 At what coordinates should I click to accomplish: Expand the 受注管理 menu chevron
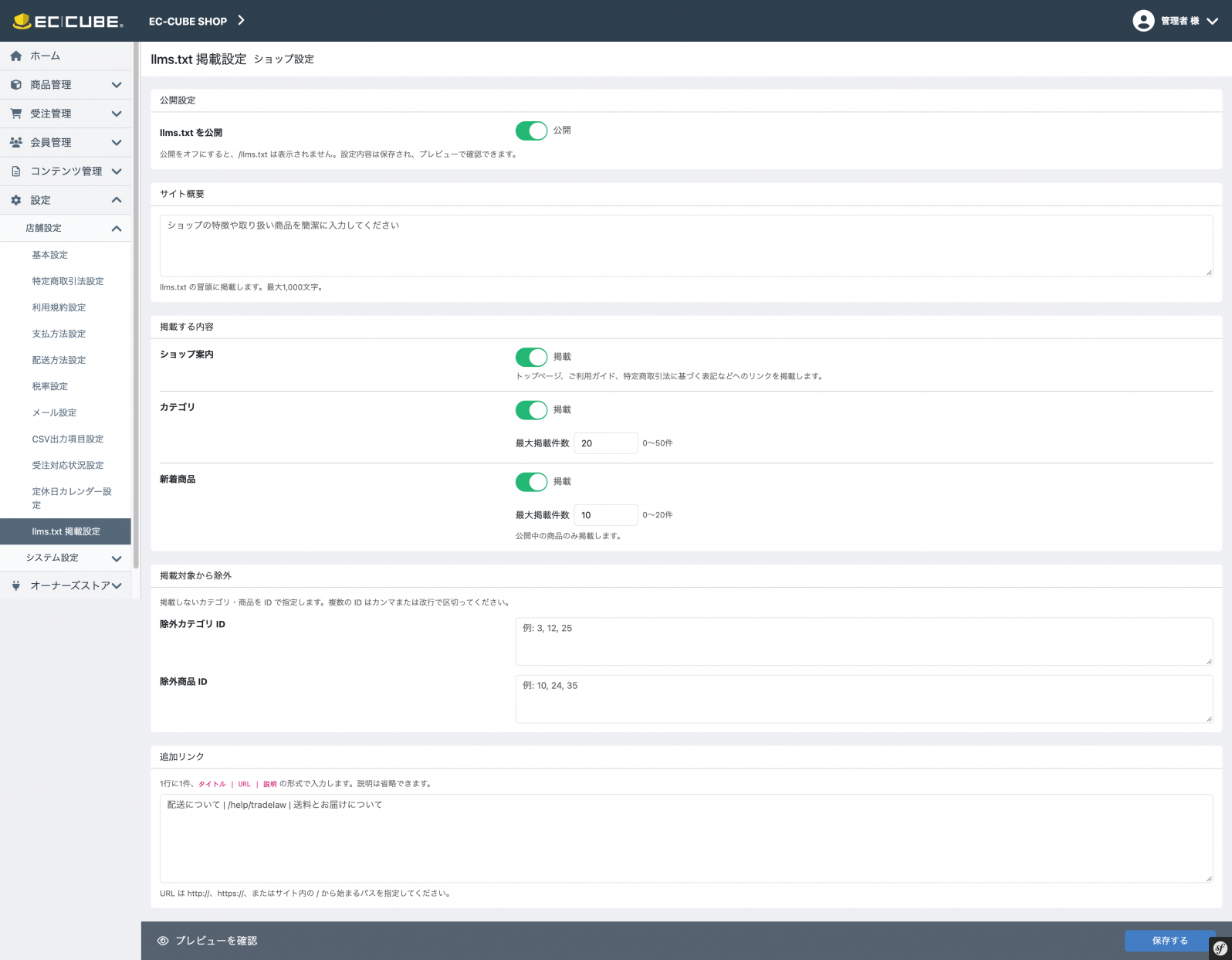coord(117,114)
